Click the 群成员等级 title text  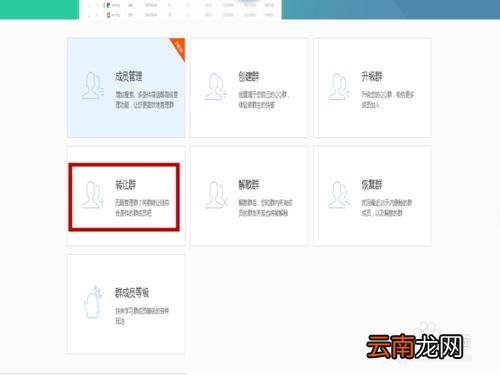click(x=132, y=293)
